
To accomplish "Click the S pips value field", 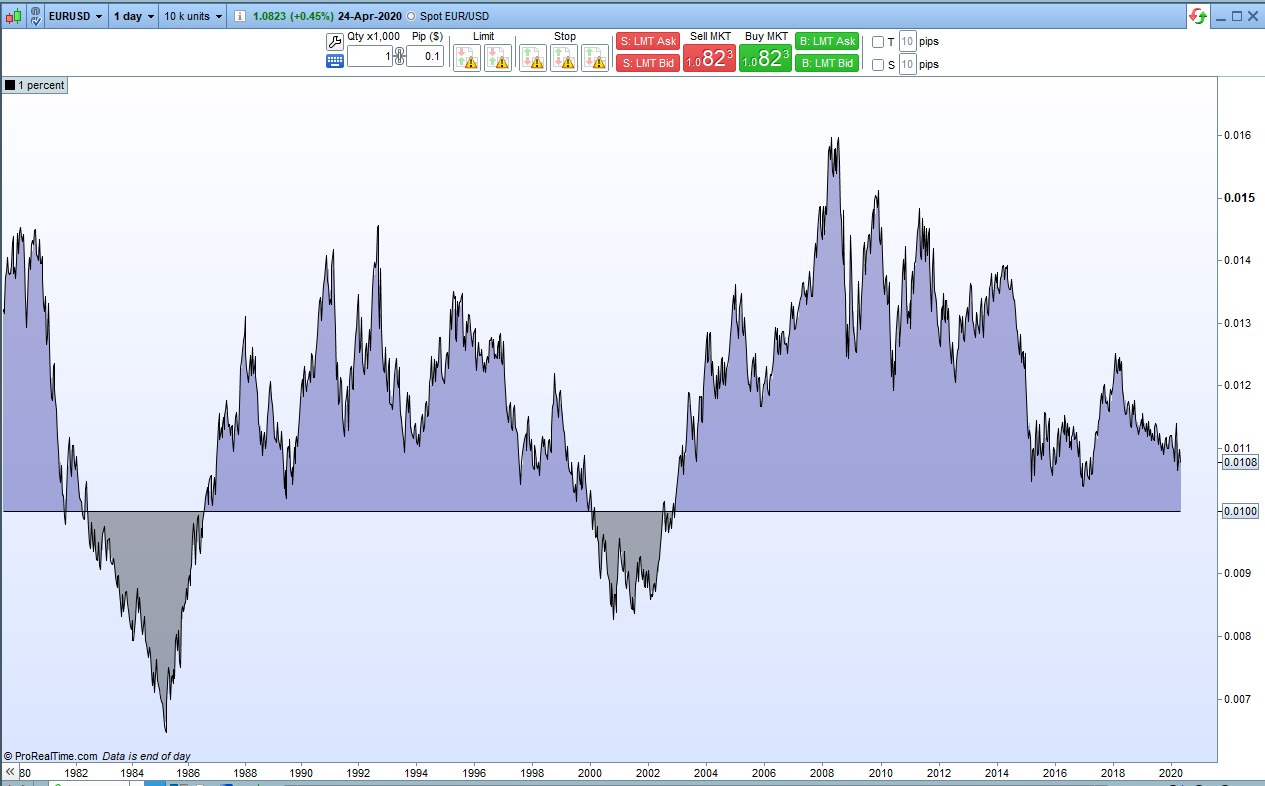I will pyautogui.click(x=908, y=65).
